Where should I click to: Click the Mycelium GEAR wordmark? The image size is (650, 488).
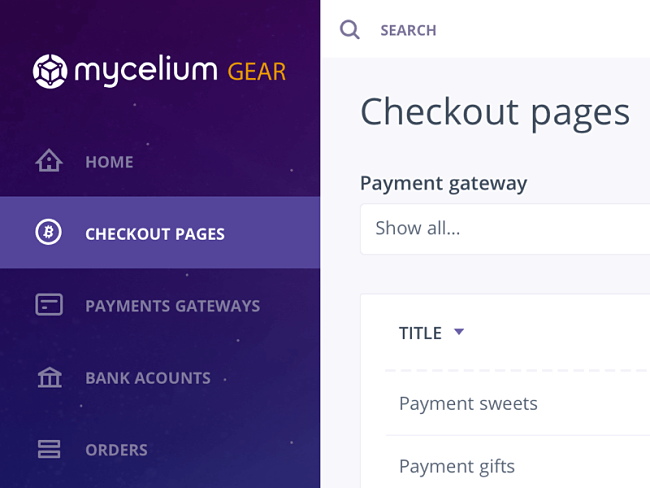(x=180, y=71)
